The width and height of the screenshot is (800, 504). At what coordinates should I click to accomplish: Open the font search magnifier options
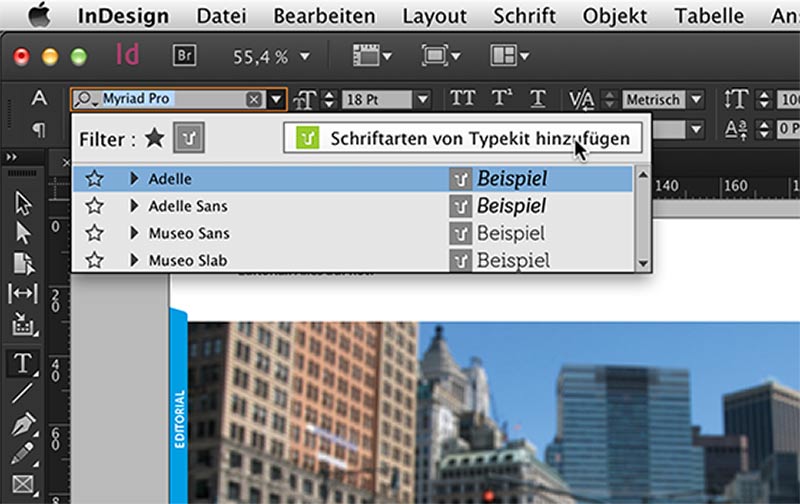point(86,99)
